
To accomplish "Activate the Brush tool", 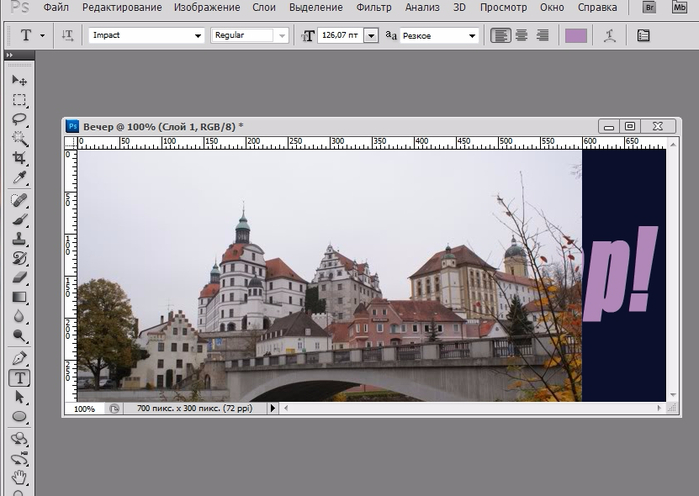I will (19, 219).
